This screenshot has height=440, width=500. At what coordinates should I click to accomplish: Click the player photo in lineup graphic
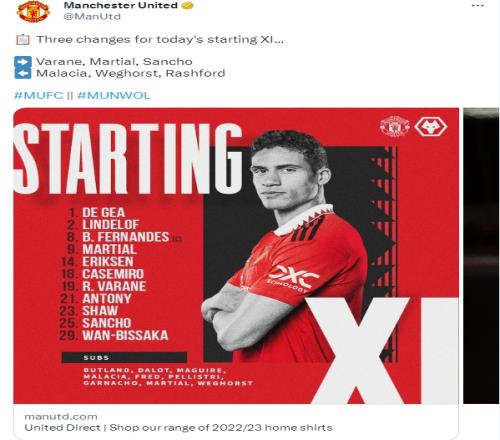click(x=287, y=245)
